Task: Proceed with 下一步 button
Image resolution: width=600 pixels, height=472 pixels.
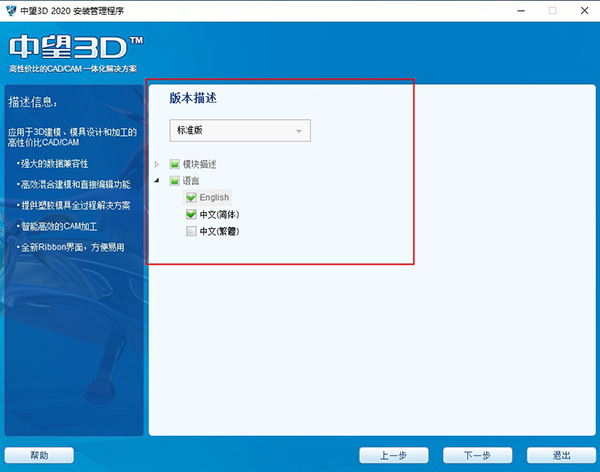Action: 478,455
